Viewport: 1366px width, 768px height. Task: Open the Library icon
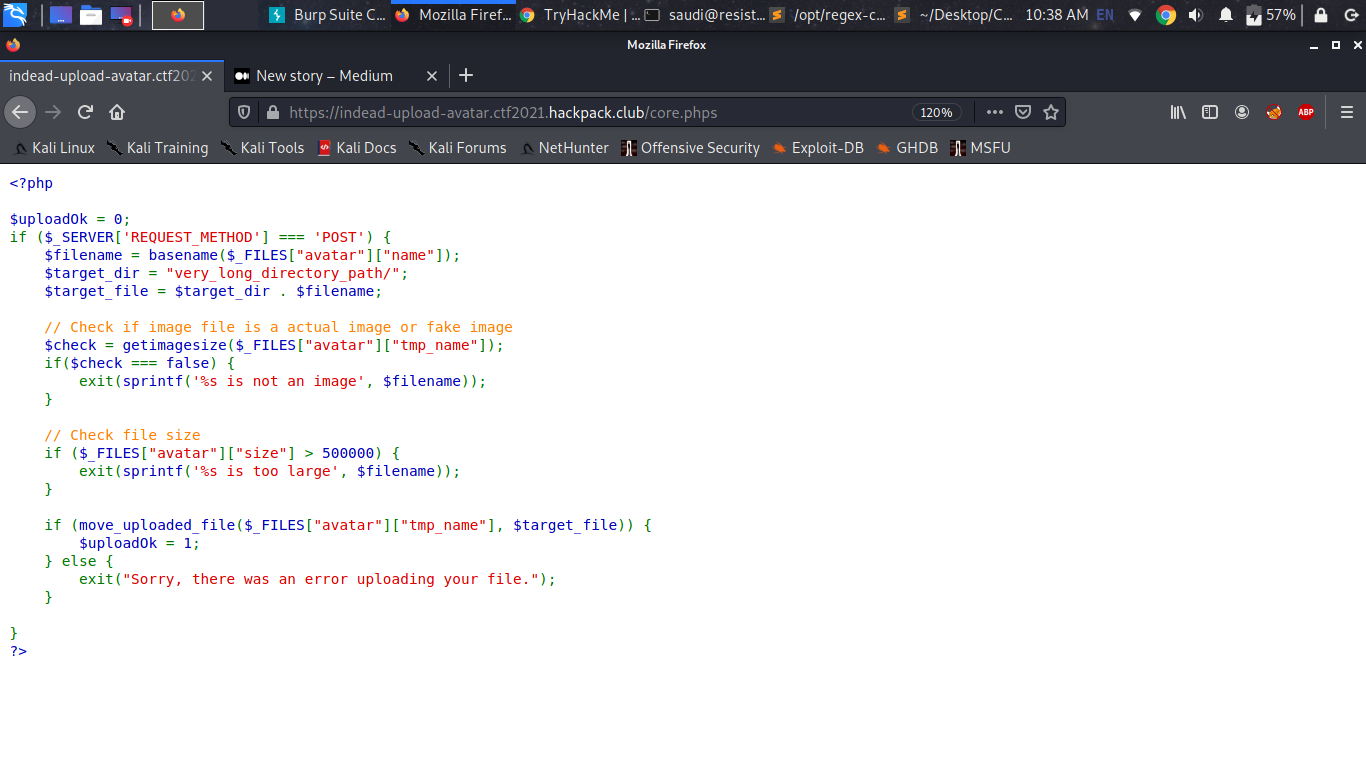tap(1178, 112)
